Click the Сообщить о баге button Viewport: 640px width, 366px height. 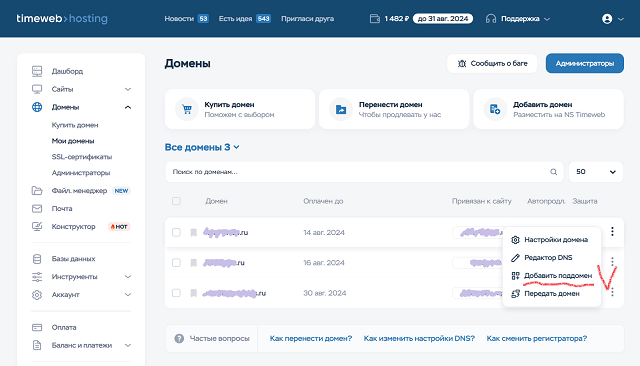coord(492,63)
